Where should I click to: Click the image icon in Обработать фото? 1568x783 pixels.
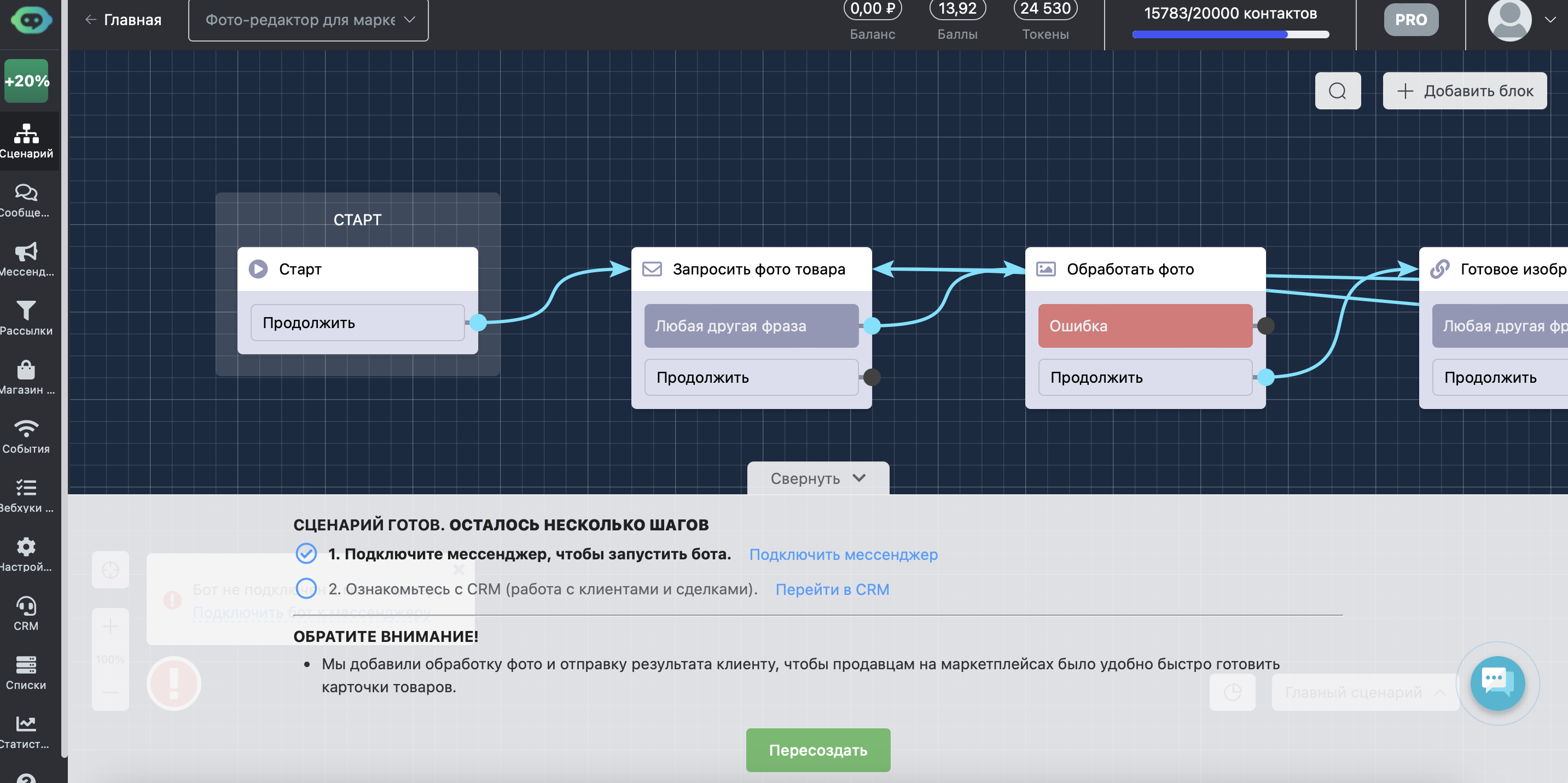[1046, 269]
